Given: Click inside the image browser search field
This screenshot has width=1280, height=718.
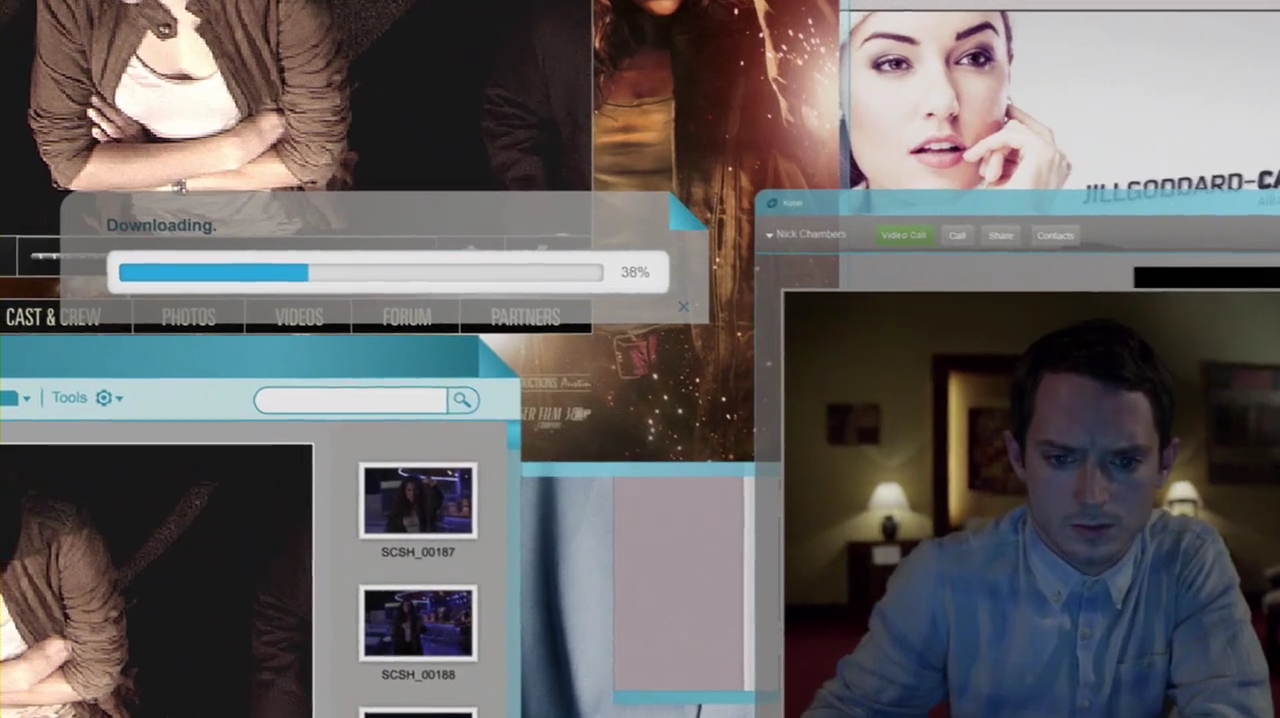Looking at the screenshot, I should pos(350,400).
